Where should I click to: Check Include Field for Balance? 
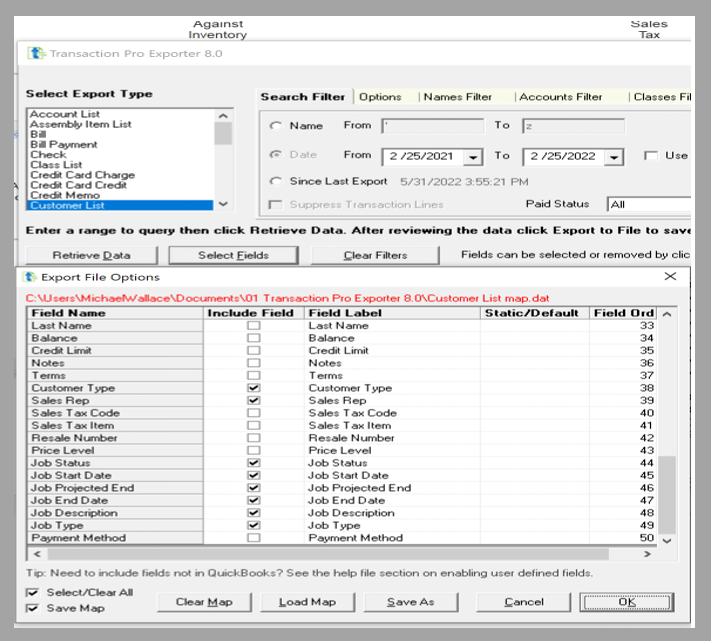point(253,338)
